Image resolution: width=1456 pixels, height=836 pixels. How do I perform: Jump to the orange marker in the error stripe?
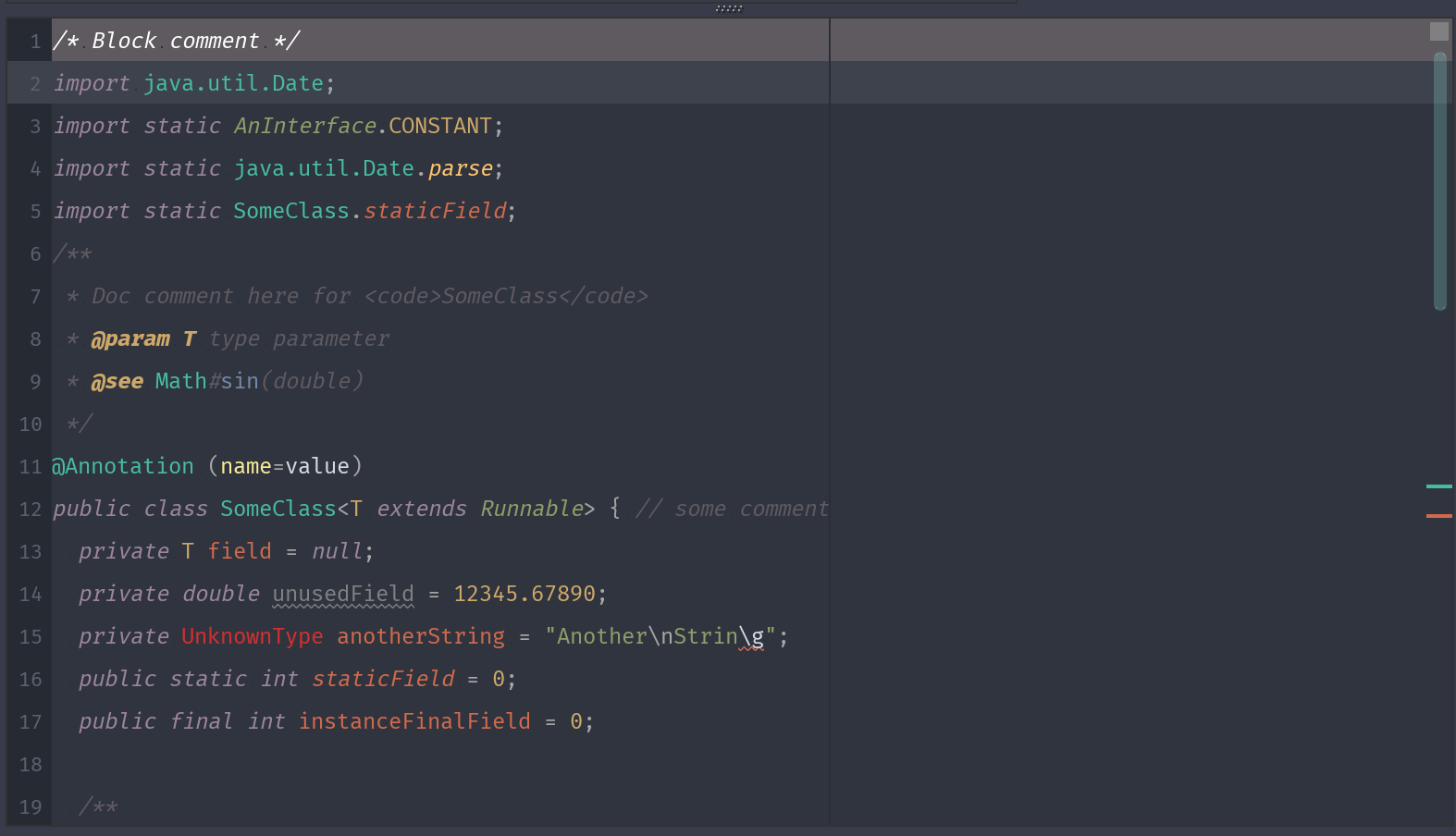(1439, 515)
